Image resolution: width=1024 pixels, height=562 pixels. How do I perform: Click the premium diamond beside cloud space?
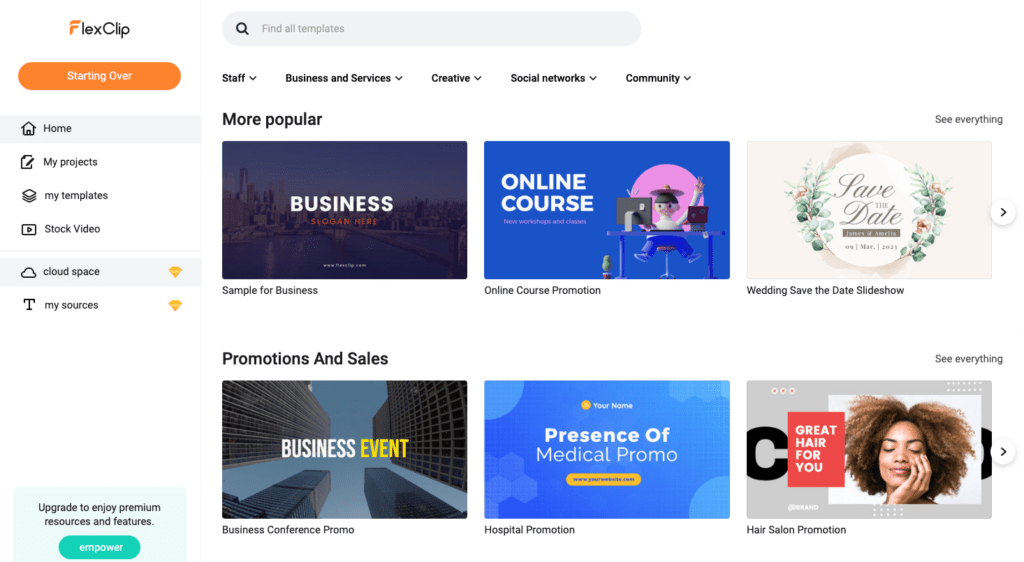tap(175, 272)
